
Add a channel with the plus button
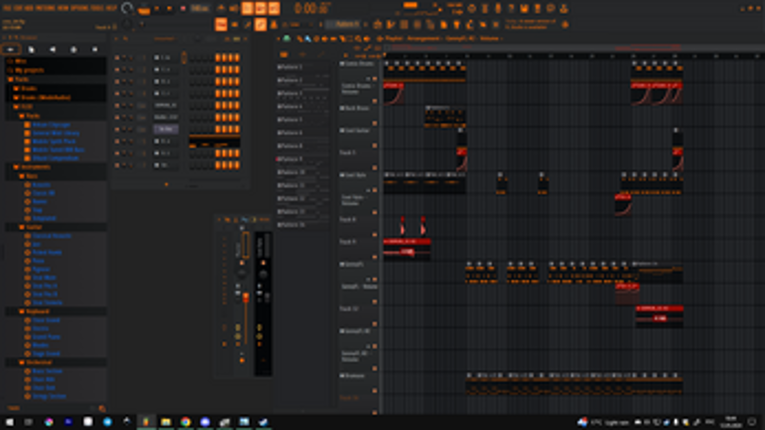[166, 184]
